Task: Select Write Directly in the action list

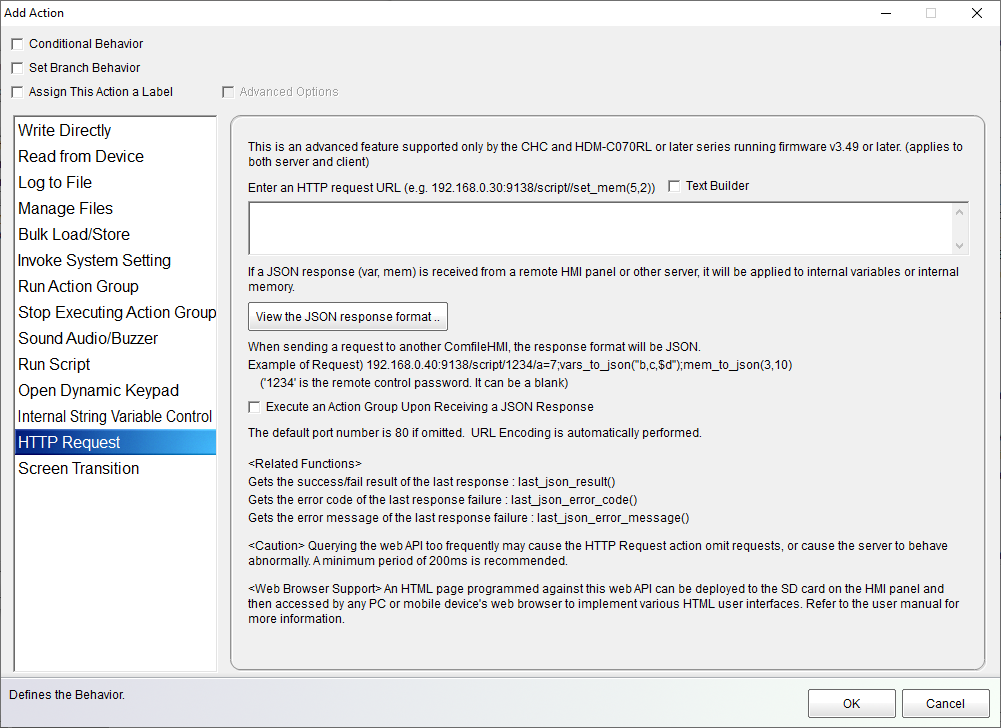Action: (65, 131)
